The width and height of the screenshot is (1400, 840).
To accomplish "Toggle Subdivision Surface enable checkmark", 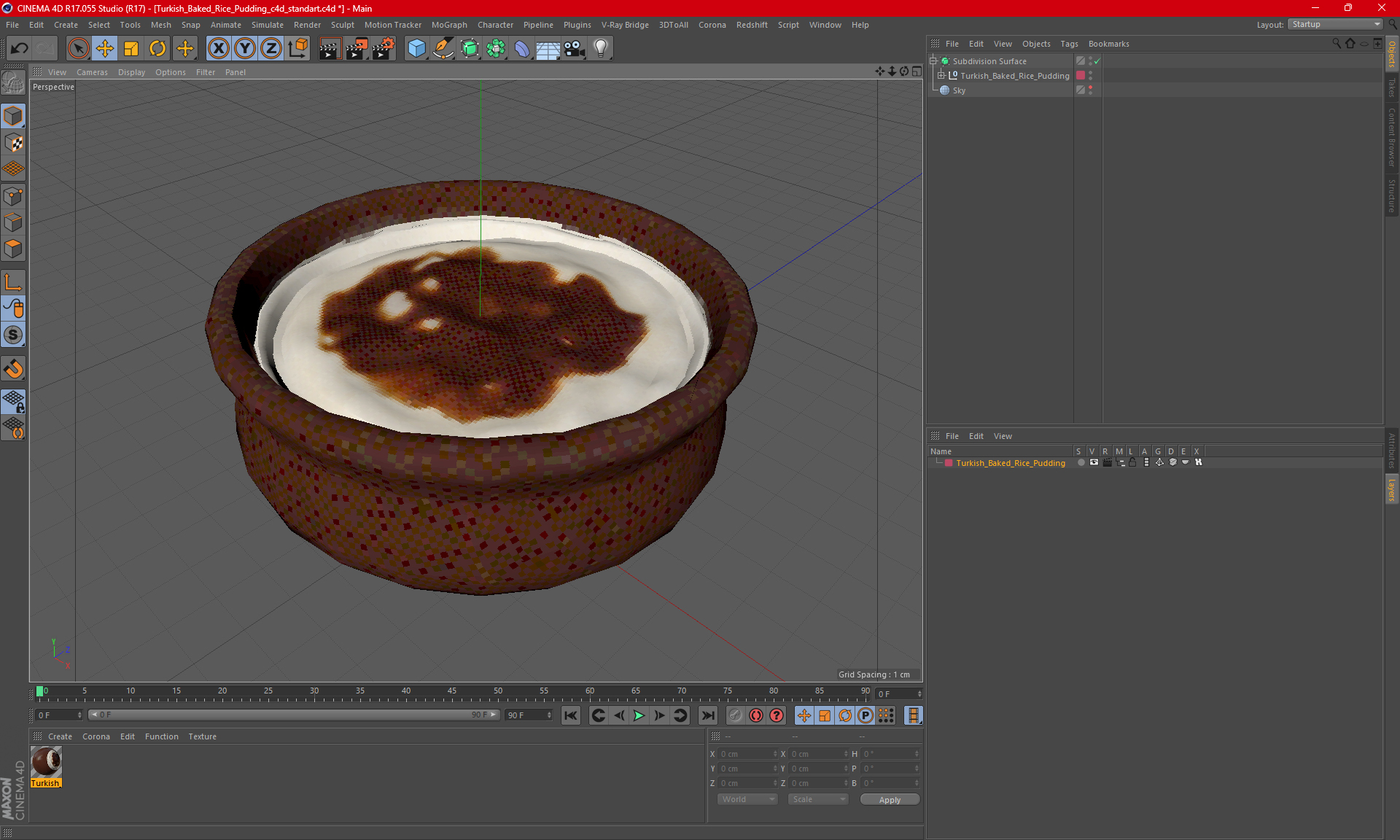I will tap(1097, 61).
